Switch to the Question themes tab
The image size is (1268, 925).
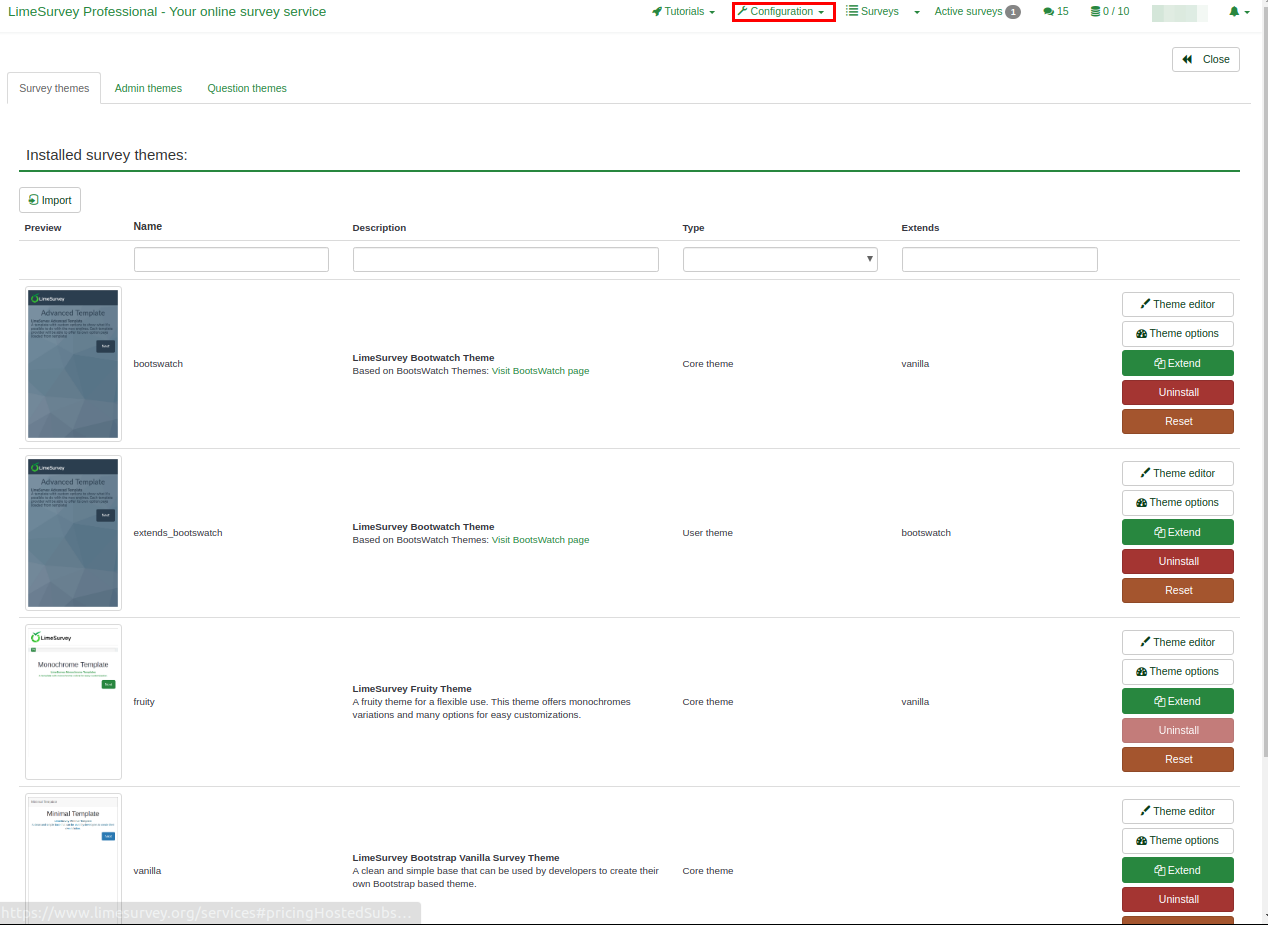coord(247,88)
